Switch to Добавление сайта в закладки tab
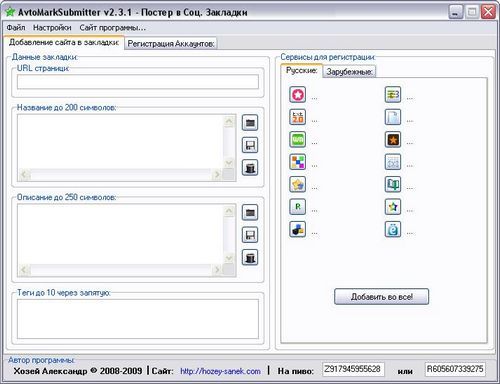 pyautogui.click(x=64, y=42)
